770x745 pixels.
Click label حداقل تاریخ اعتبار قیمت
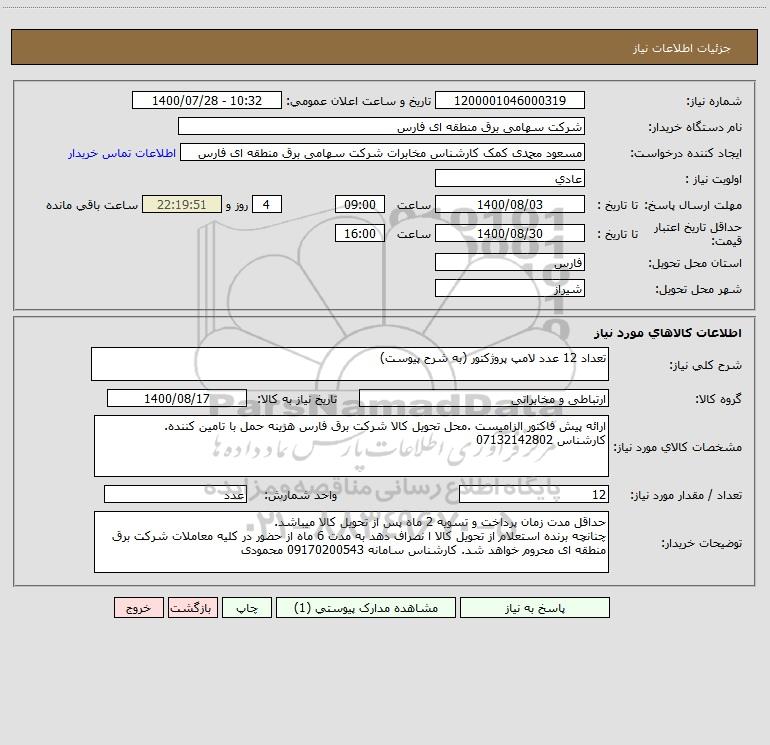tap(698, 234)
